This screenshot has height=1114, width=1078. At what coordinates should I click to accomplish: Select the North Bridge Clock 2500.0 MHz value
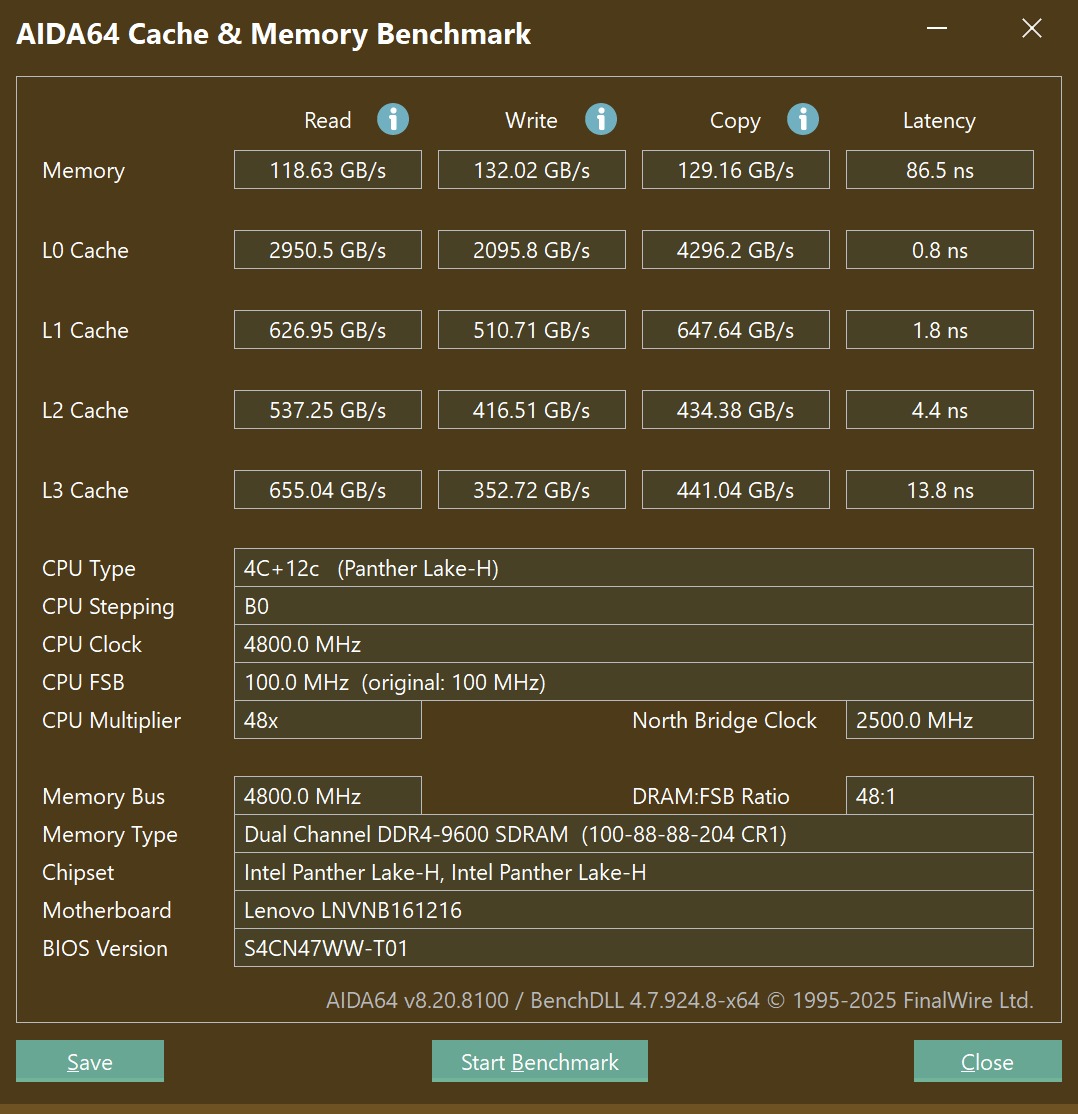click(x=939, y=720)
